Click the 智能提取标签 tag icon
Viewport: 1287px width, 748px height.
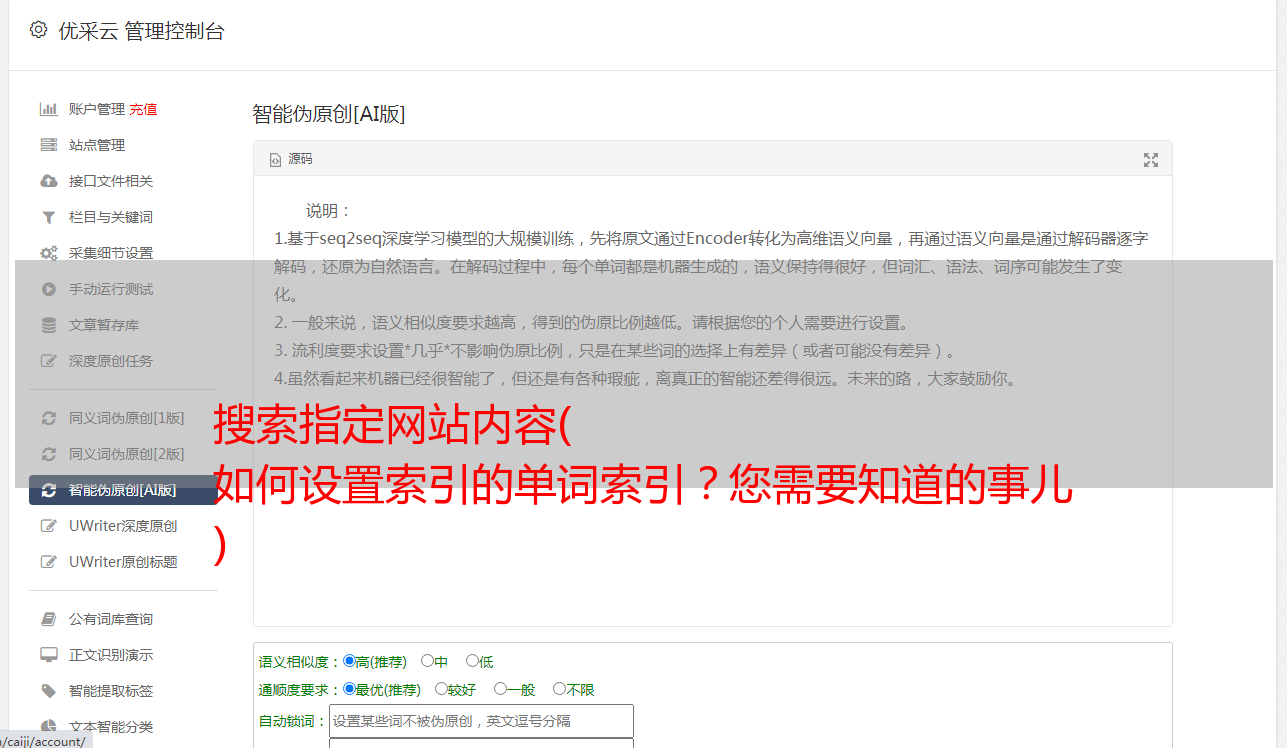pos(48,691)
